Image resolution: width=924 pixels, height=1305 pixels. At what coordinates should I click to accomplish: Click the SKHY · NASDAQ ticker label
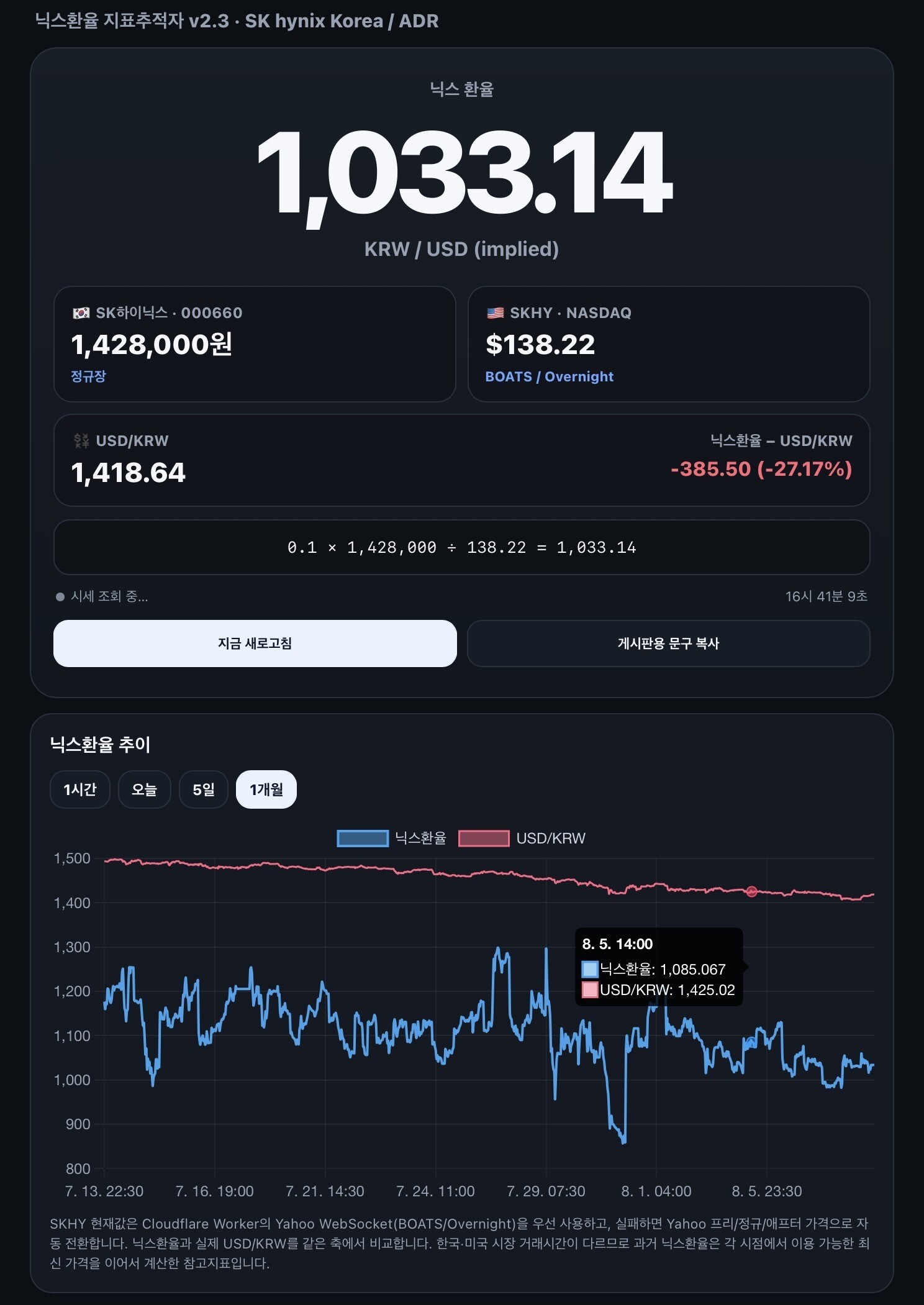pyautogui.click(x=571, y=313)
